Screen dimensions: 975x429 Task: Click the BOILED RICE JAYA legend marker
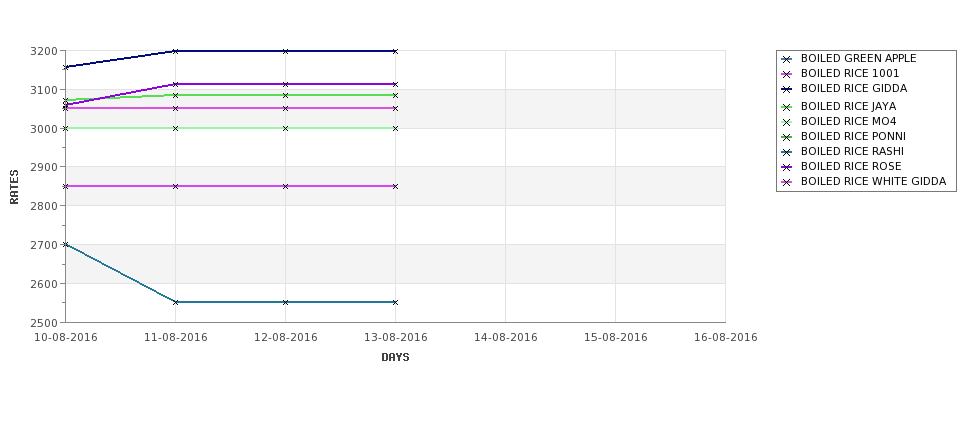coord(787,107)
